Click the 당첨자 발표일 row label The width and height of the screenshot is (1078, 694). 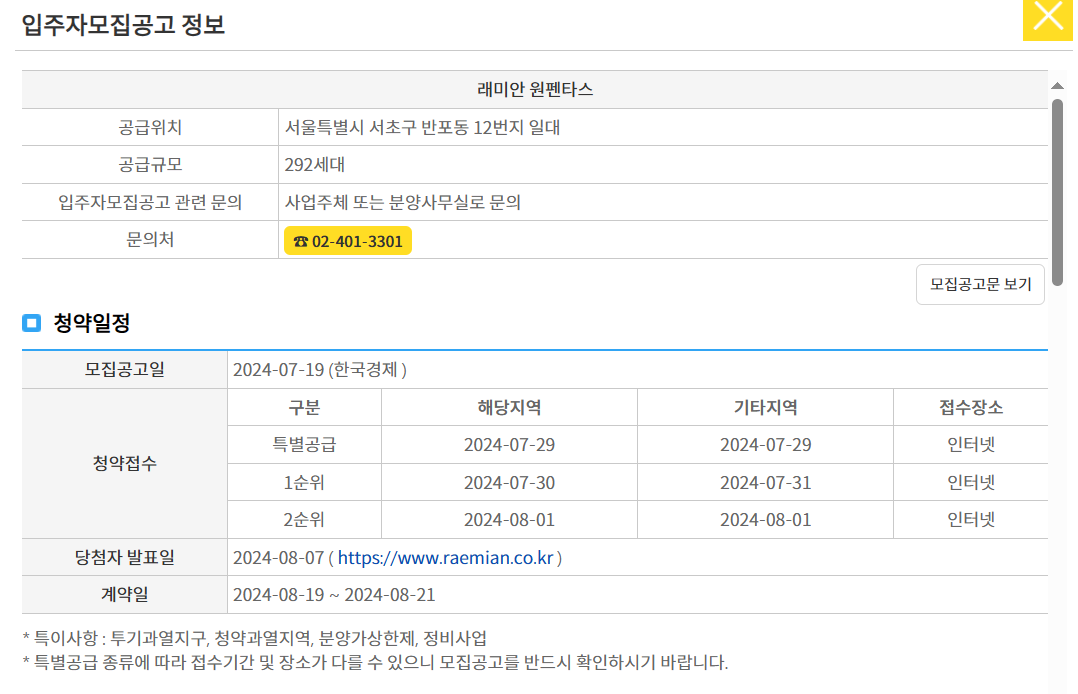tap(123, 557)
